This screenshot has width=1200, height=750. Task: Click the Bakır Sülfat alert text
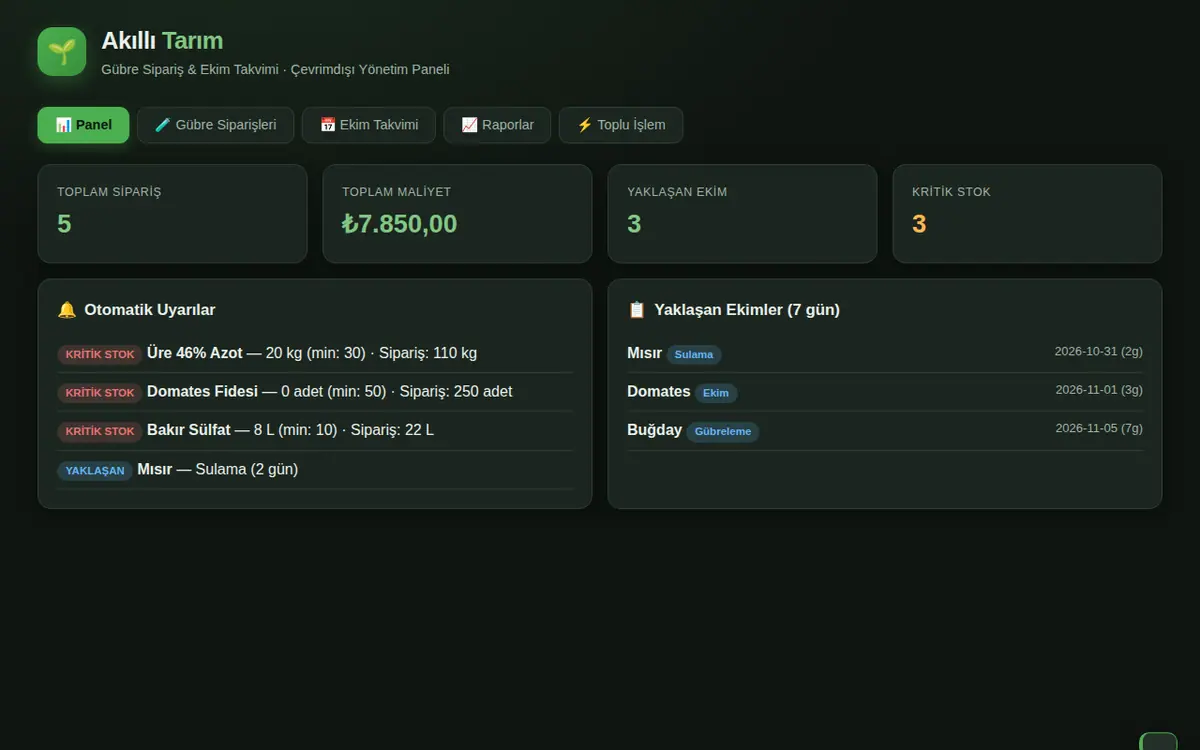click(x=291, y=430)
